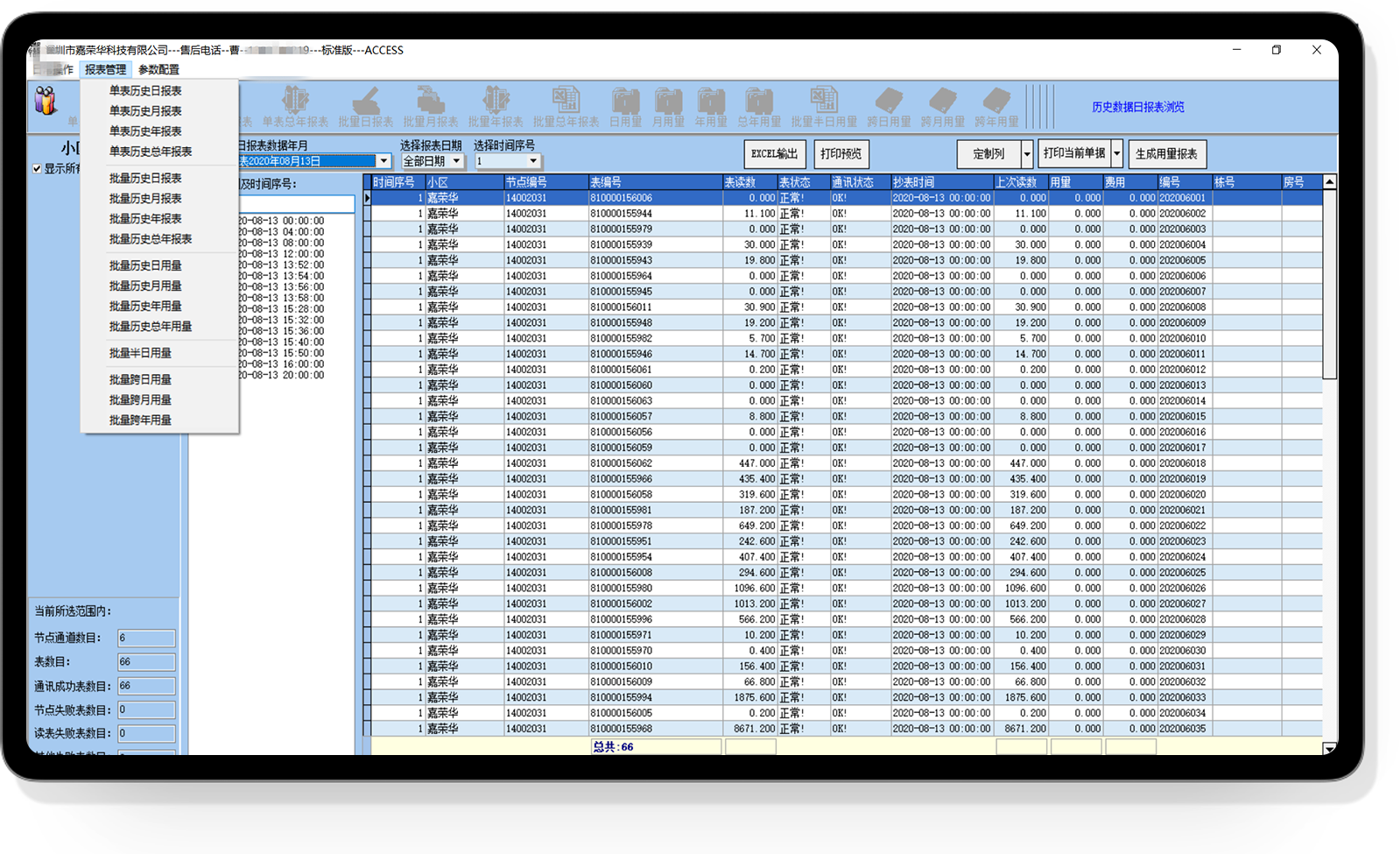Select time entry 20-08-13 20:00:00

pyautogui.click(x=281, y=375)
